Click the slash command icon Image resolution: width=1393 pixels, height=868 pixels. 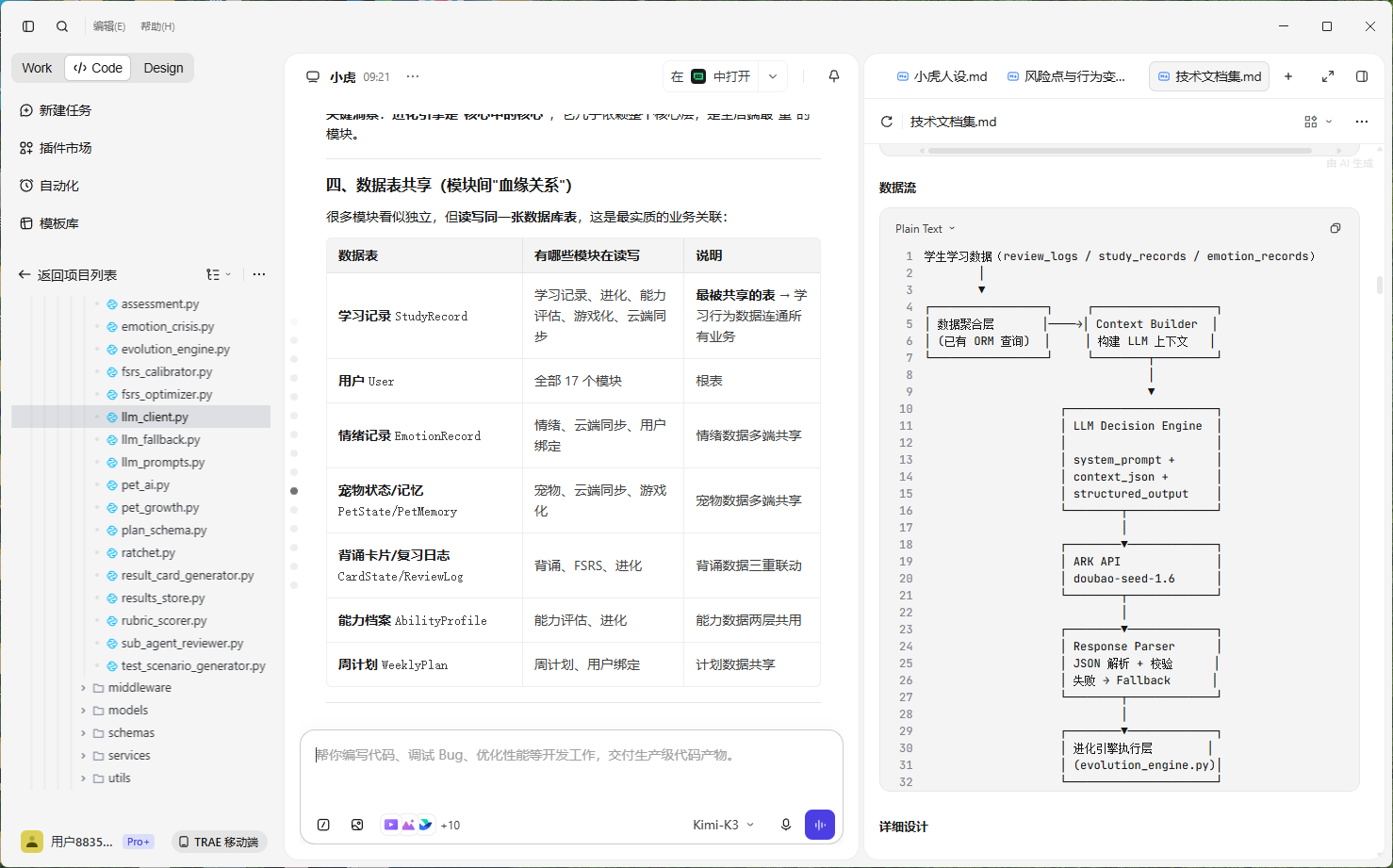(x=323, y=825)
